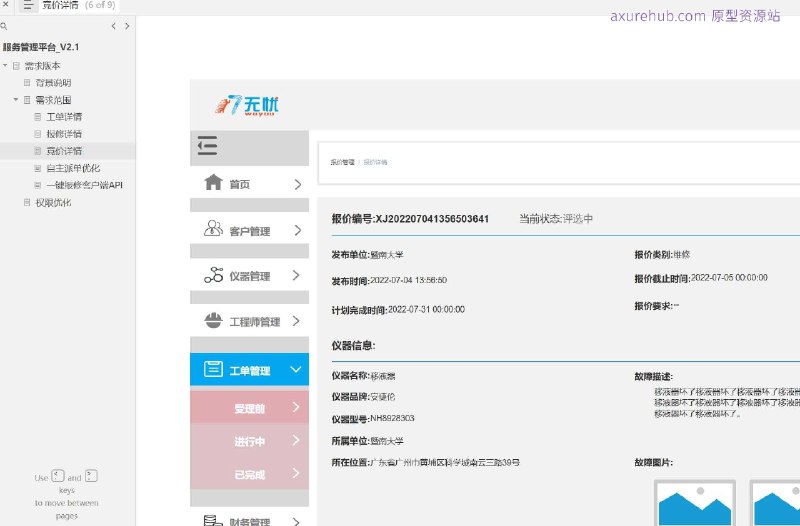Click the 工单管理 list icon

[x=213, y=368]
